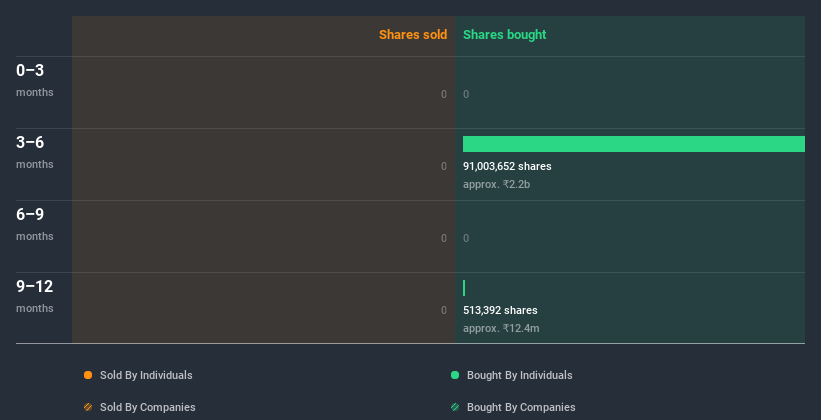Viewport: 821px width, 420px height.
Task: Click shares sold zero in 6–9 months row
Action: click(444, 238)
